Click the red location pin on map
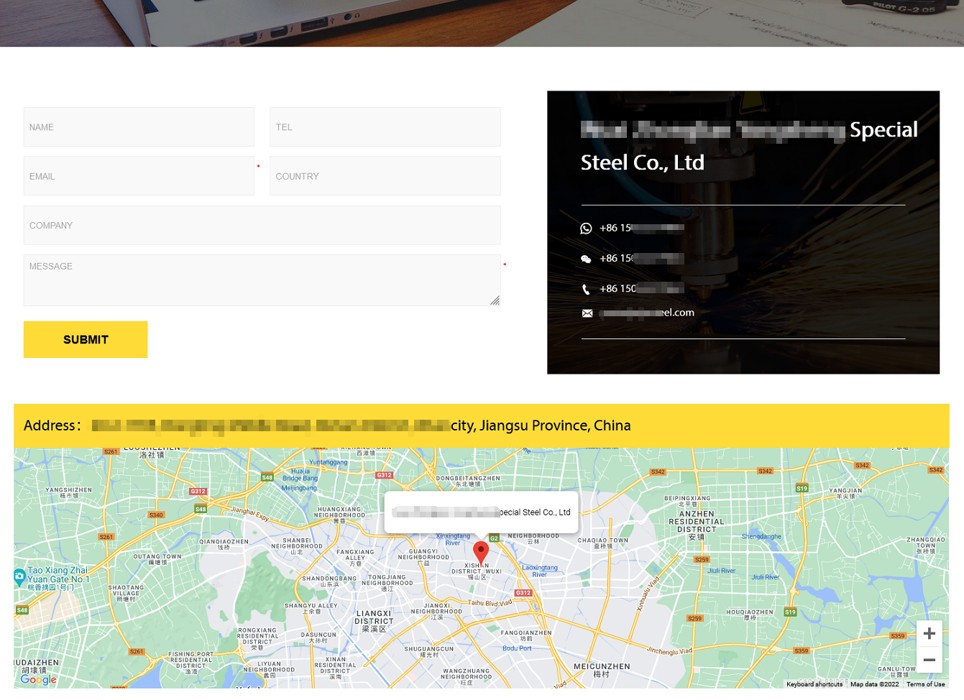This screenshot has width=964, height=700. tap(481, 551)
